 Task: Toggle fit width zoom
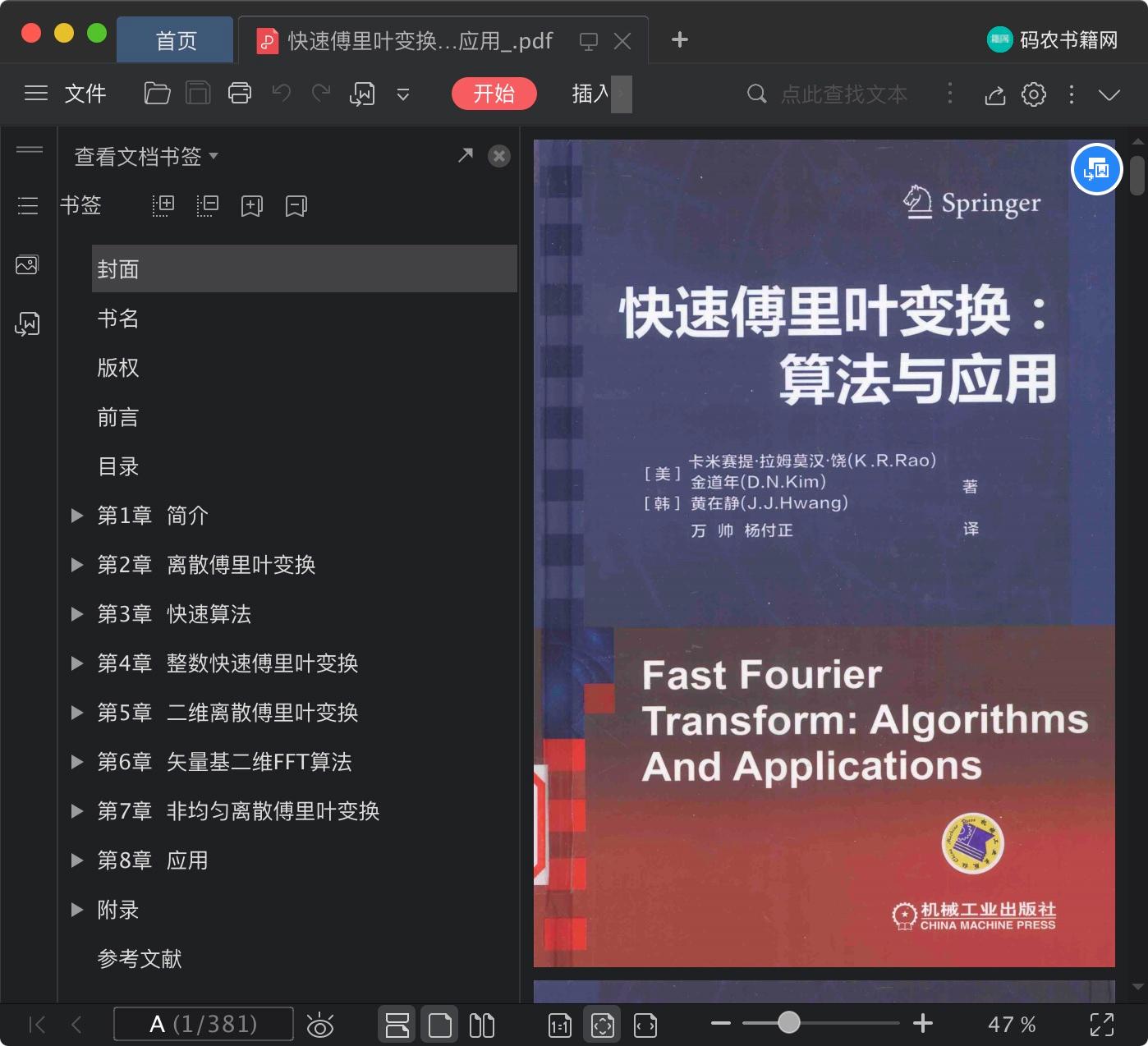[x=645, y=1025]
